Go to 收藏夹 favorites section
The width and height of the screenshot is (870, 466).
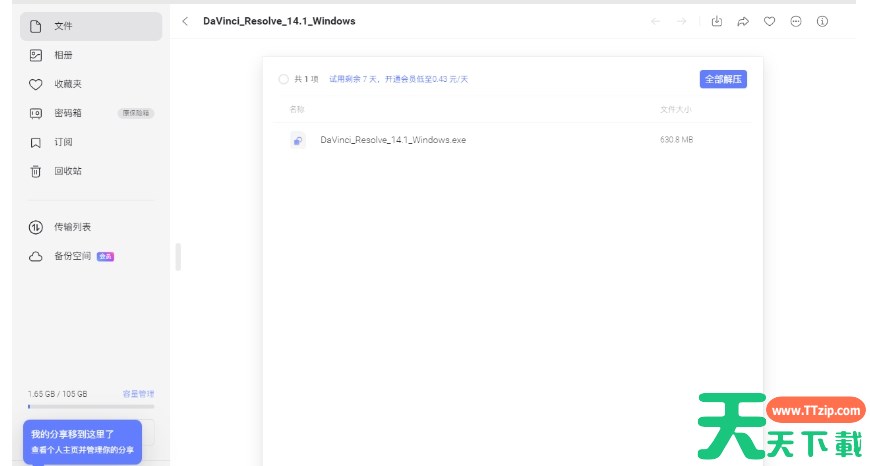(68, 84)
